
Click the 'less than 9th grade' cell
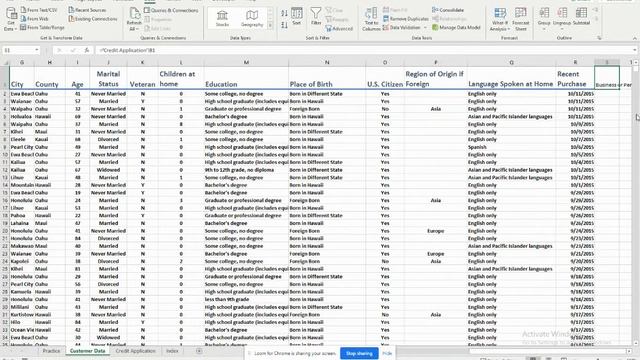click(246, 299)
